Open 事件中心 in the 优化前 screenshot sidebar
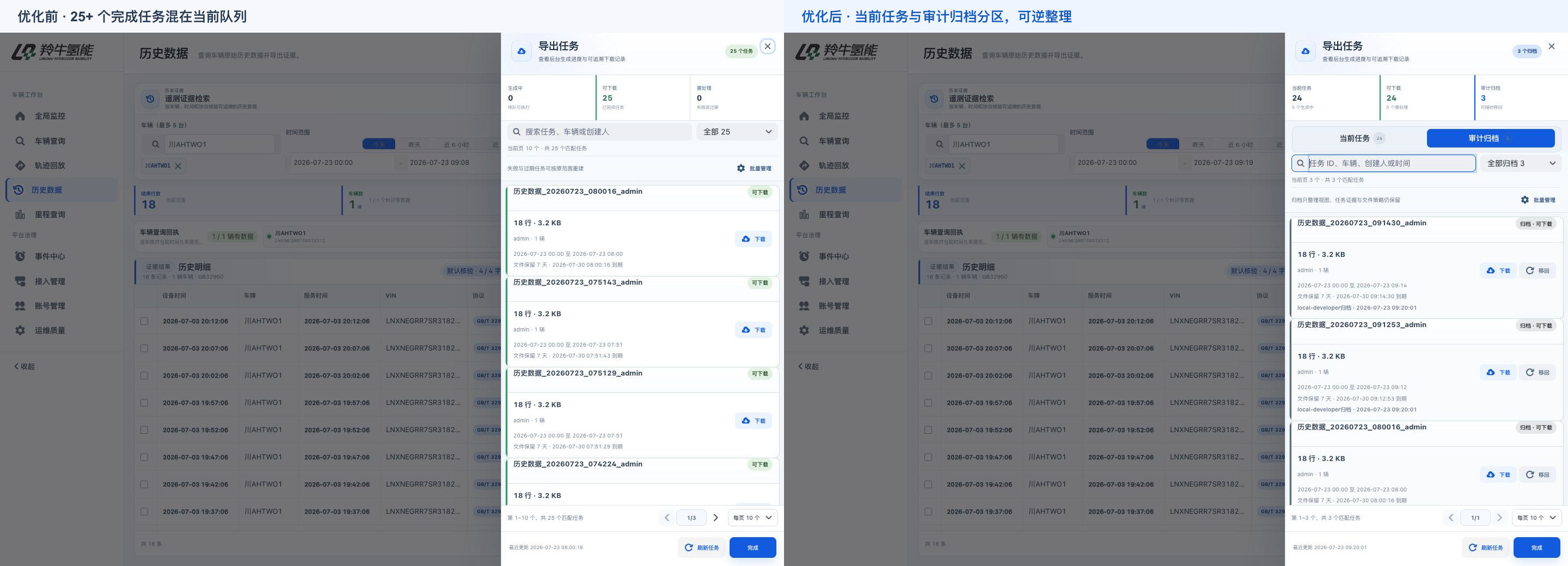Screen dimensions: 1568x566 pyautogui.click(x=61, y=257)
